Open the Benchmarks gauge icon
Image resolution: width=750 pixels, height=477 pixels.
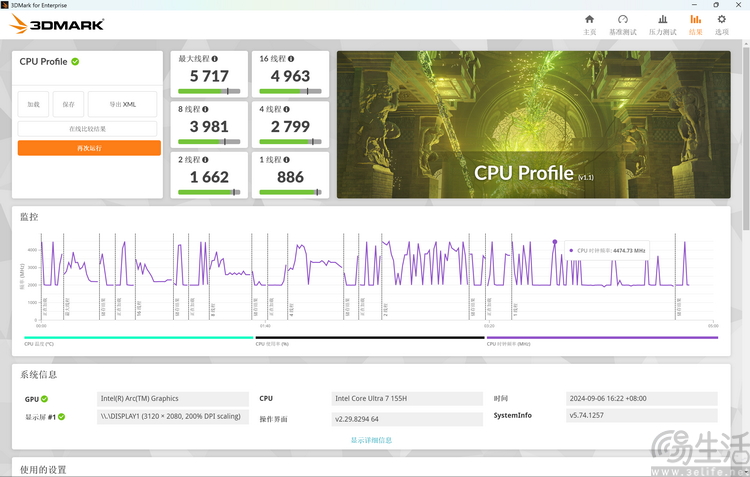pos(622,19)
